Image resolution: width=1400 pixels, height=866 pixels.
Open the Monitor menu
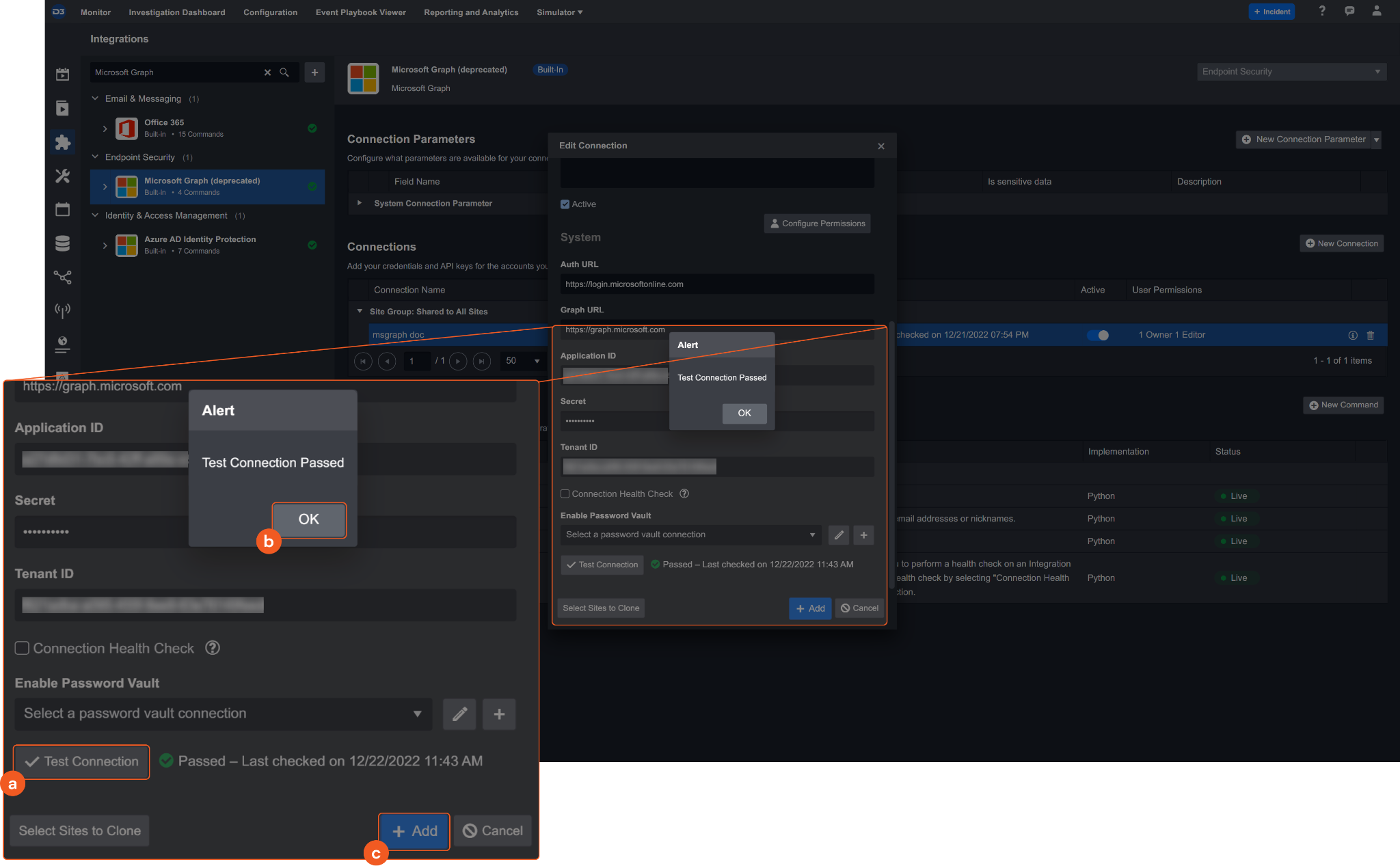(96, 12)
